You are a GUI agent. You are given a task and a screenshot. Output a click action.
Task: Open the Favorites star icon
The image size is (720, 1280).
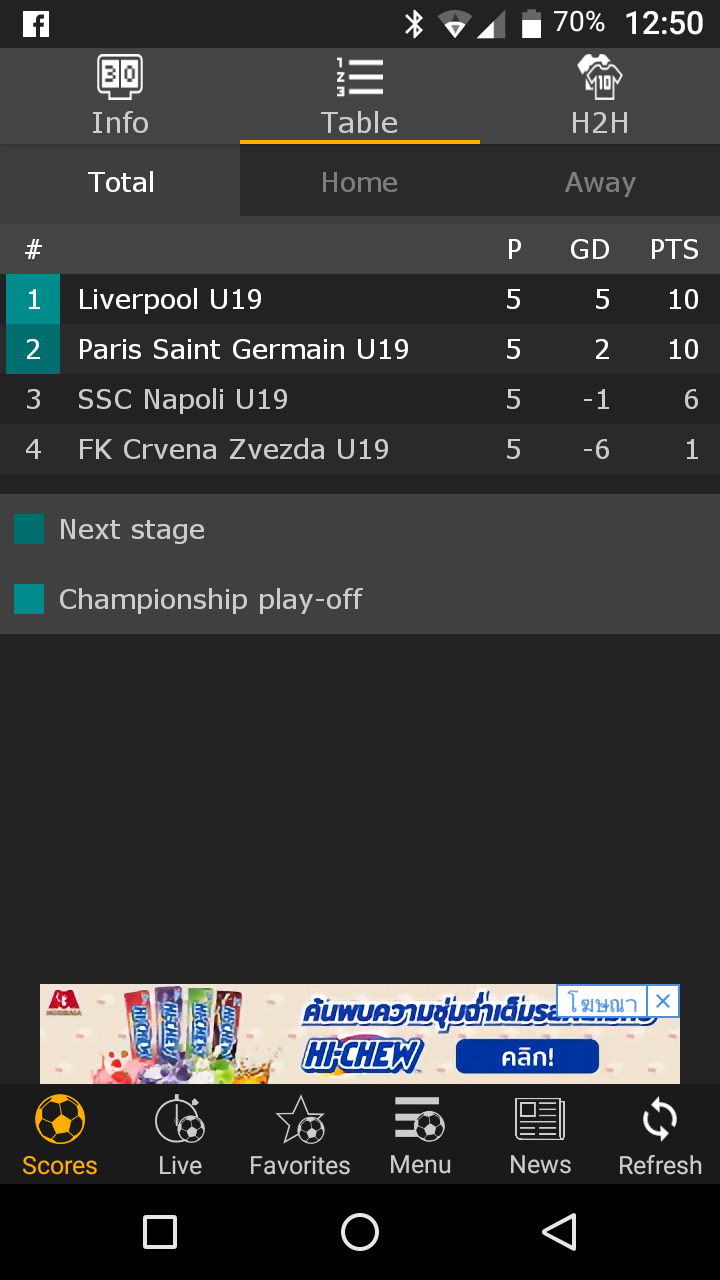[x=300, y=1120]
